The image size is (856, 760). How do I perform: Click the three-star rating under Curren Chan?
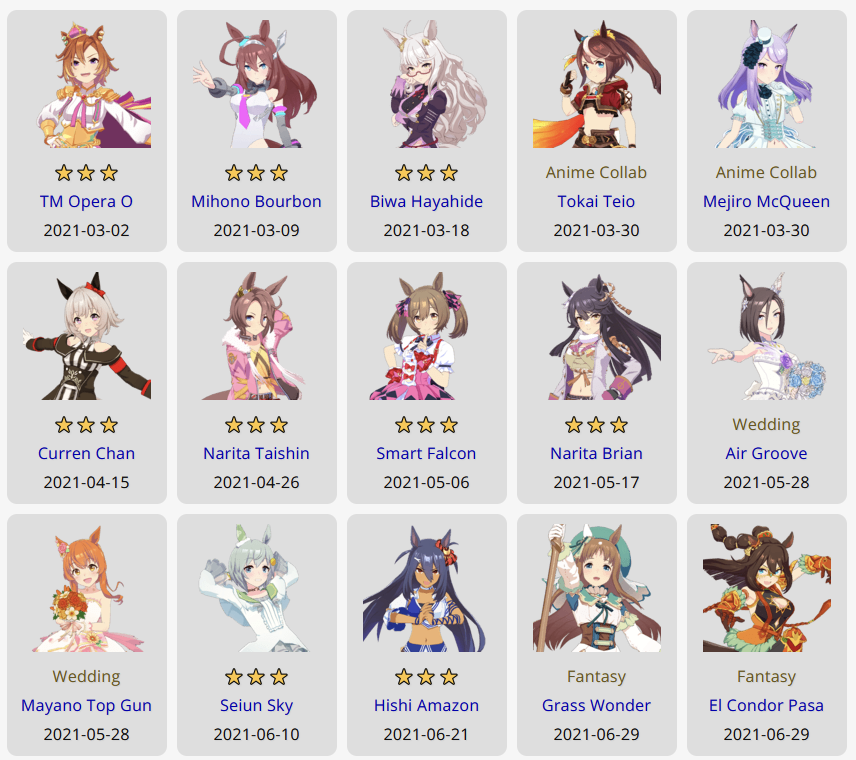[x=86, y=425]
